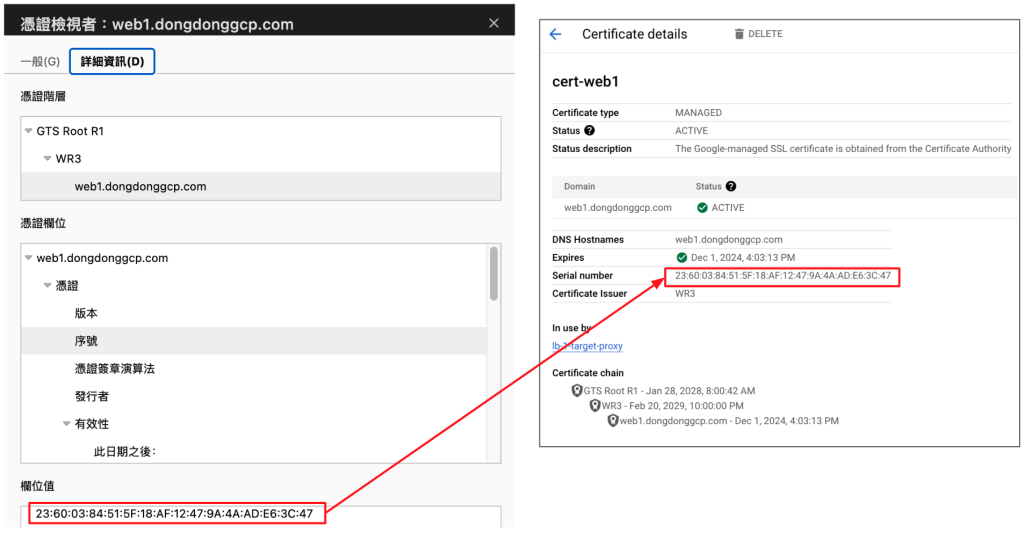Click the back arrow in Certificate details
Image resolution: width=1024 pixels, height=533 pixels.
555,34
